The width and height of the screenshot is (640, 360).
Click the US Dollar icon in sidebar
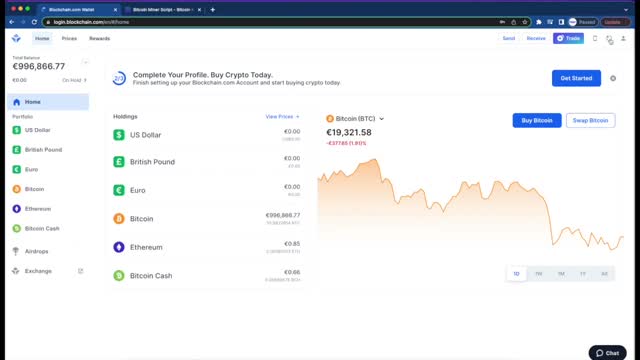[16, 130]
